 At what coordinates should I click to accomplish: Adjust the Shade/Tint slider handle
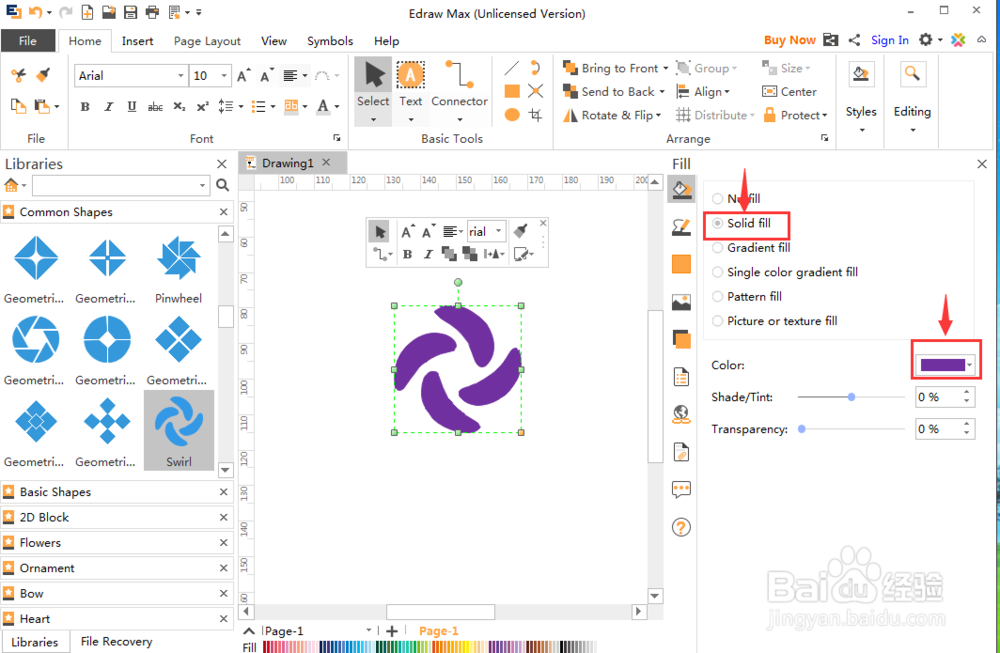click(x=851, y=397)
